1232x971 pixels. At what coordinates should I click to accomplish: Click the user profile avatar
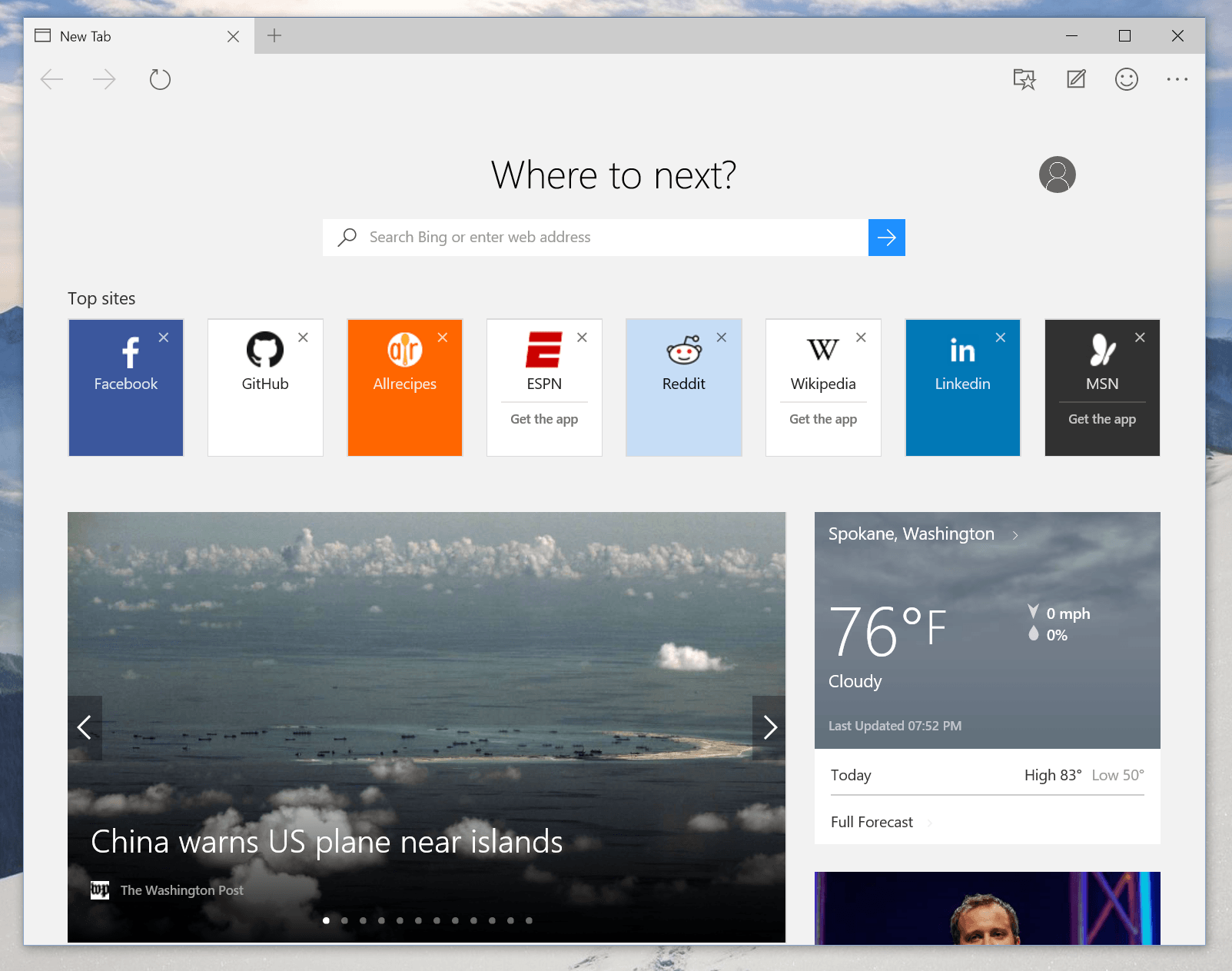click(1058, 175)
